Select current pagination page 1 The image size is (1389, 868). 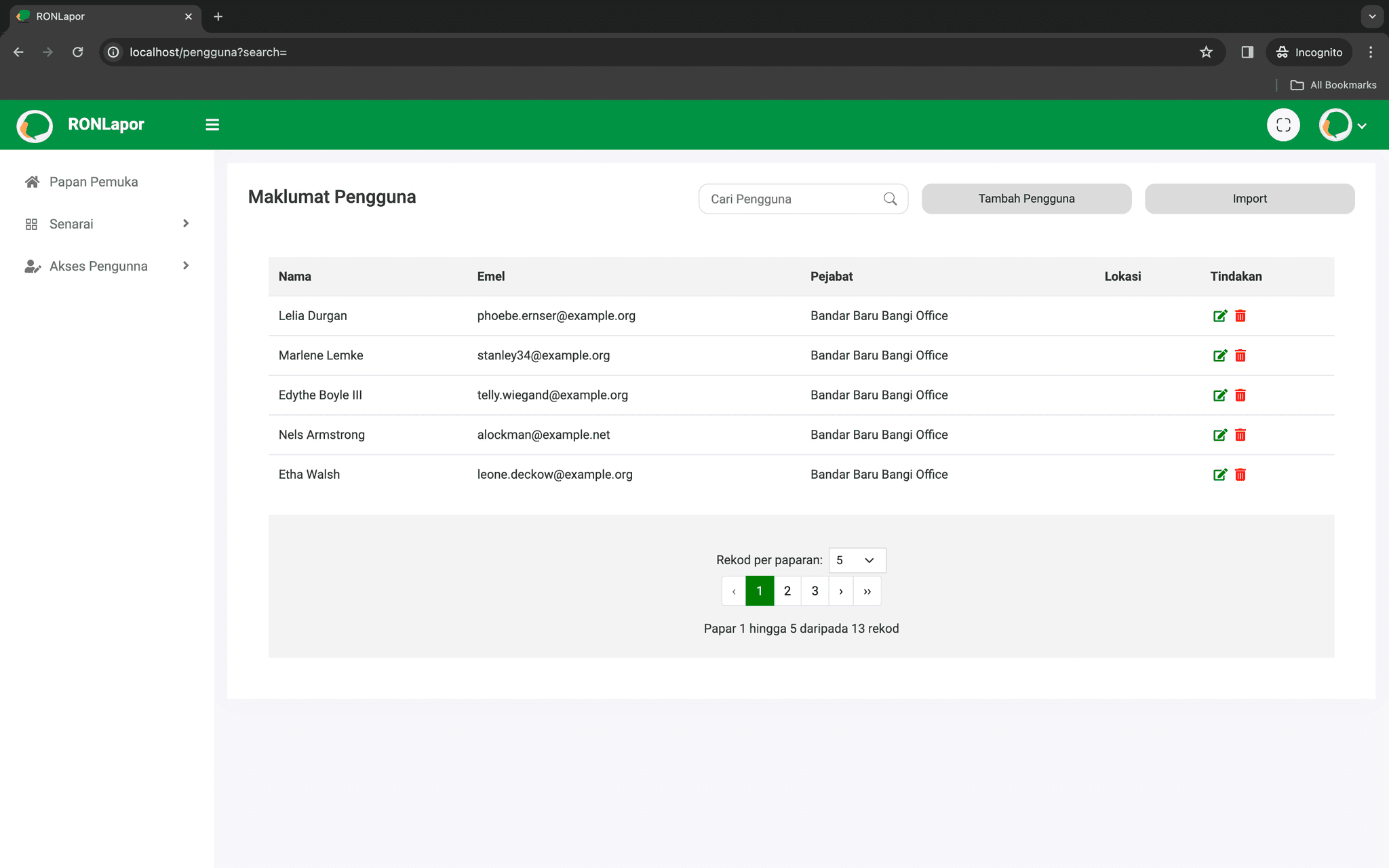coord(760,591)
